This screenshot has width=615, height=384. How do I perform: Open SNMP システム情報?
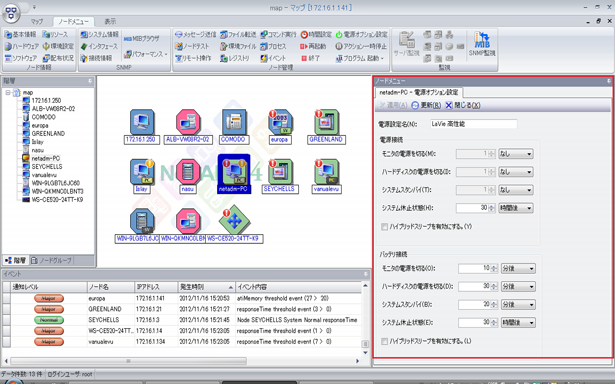(100, 35)
